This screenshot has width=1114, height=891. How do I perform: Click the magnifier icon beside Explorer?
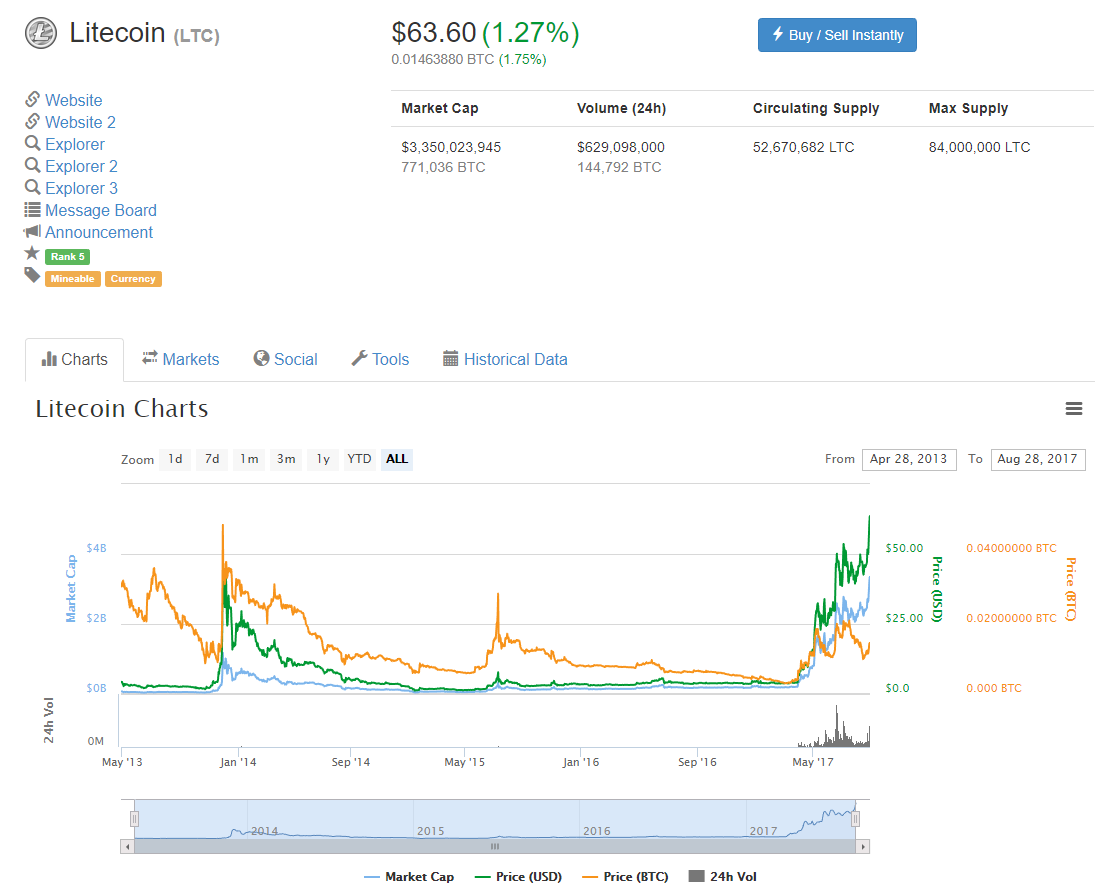32,144
